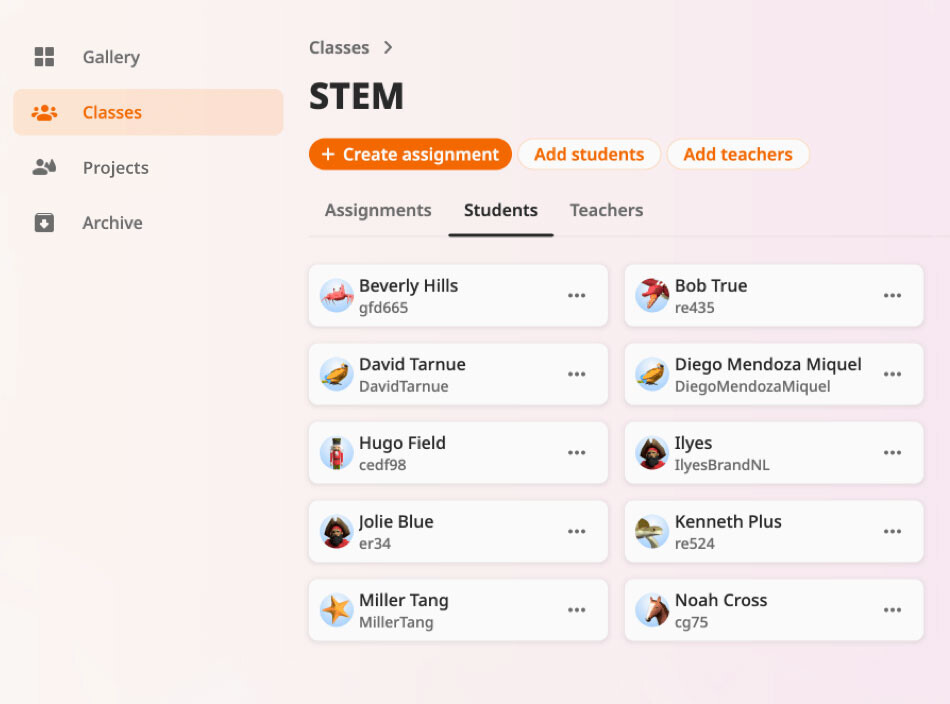Click the Classes people icon
The image size is (950, 704).
coord(44,113)
